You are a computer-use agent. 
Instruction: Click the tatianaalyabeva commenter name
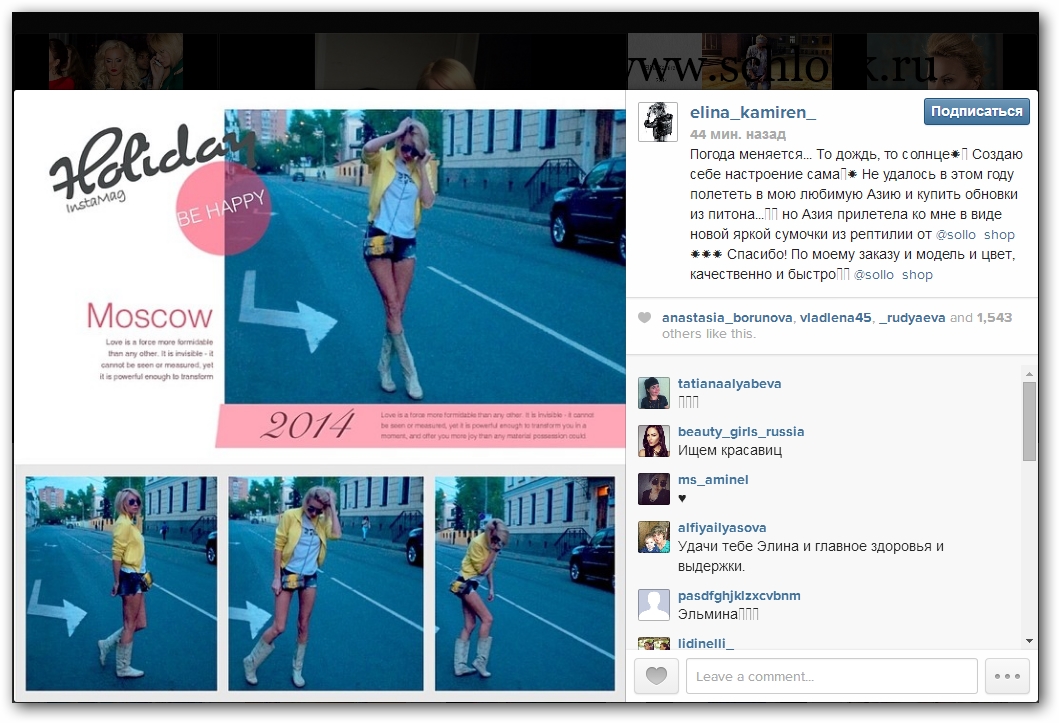729,384
